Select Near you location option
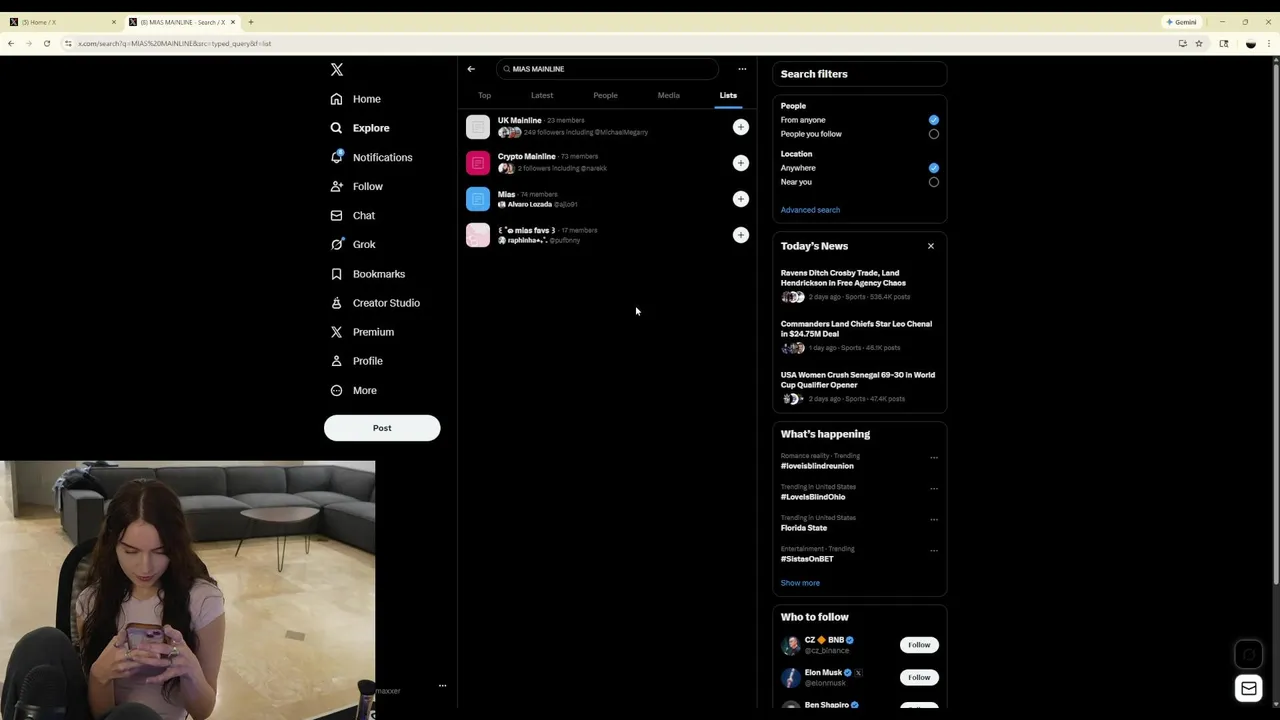The height and width of the screenshot is (720, 1280). tap(934, 182)
